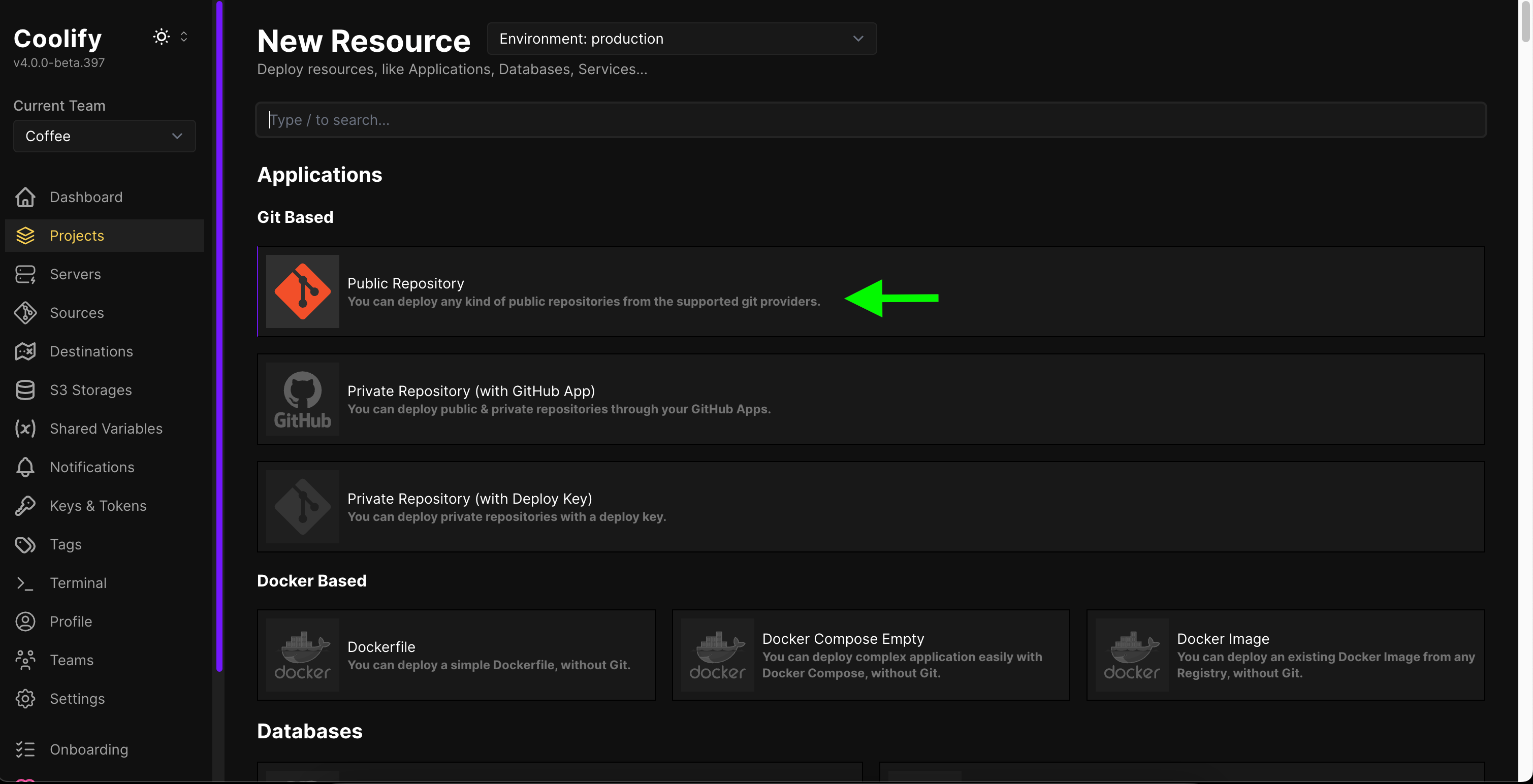The image size is (1533, 784).
Task: Open S3 Storages in the sidebar
Action: 104,390
